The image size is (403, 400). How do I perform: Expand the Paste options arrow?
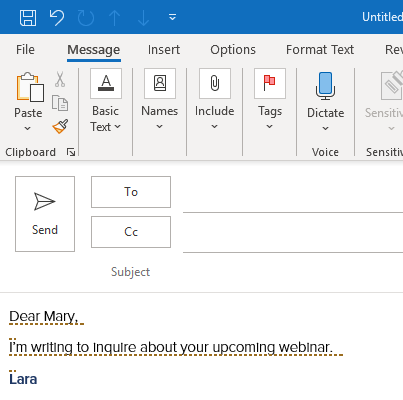coord(28,128)
